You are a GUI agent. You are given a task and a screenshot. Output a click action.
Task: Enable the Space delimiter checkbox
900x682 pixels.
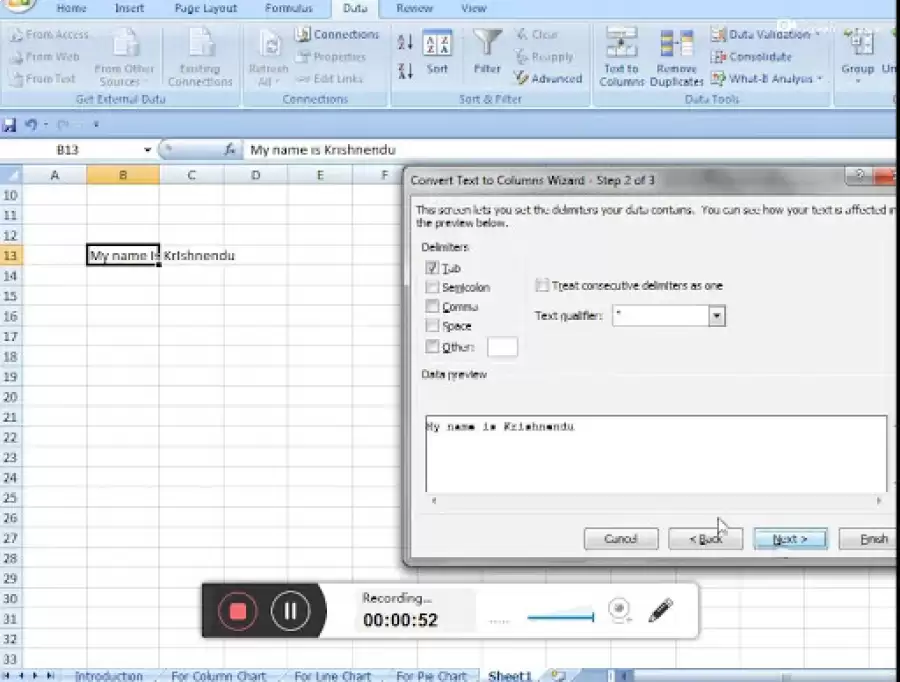[432, 326]
